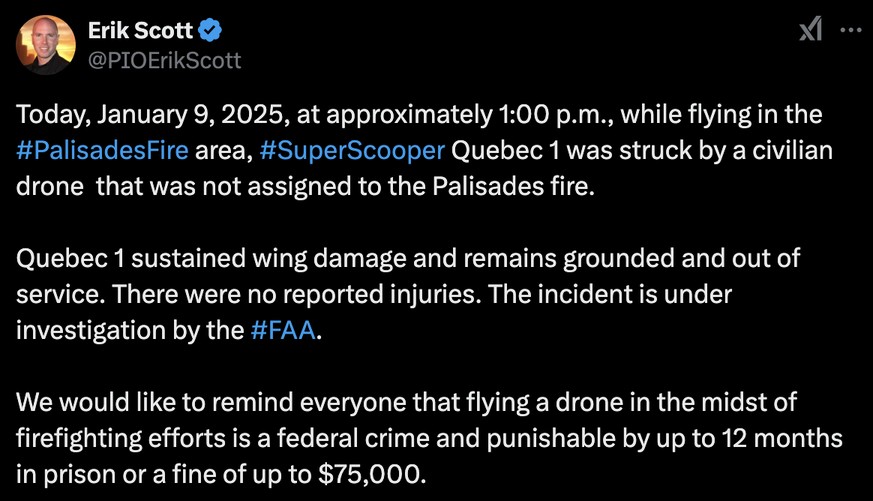This screenshot has width=873, height=501.
Task: Visit the @PIOErikScott handle
Action: 165,60
